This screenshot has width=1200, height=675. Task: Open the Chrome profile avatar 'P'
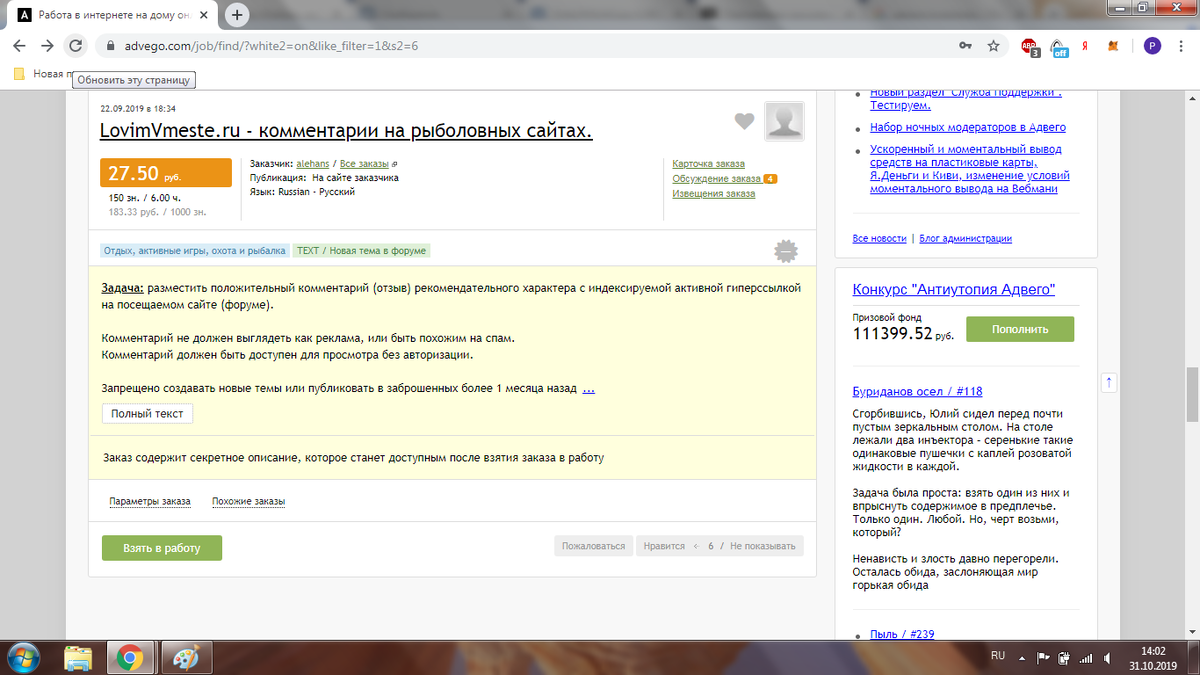point(1152,46)
